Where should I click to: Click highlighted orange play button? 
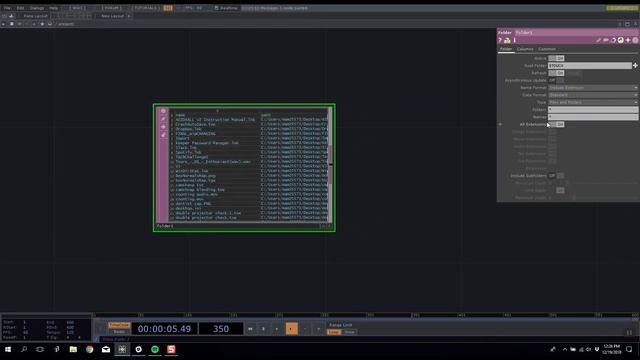291,329
